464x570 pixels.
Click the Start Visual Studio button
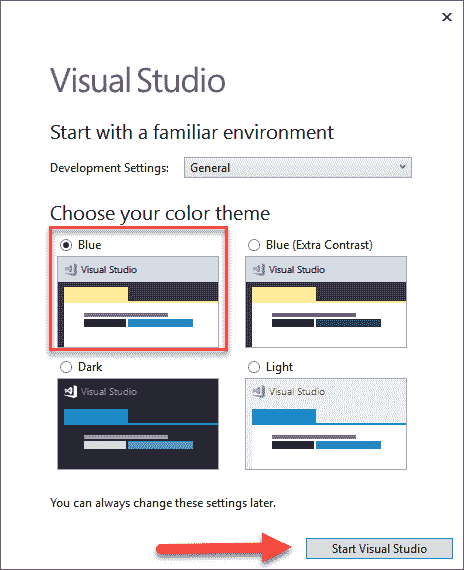click(379, 548)
